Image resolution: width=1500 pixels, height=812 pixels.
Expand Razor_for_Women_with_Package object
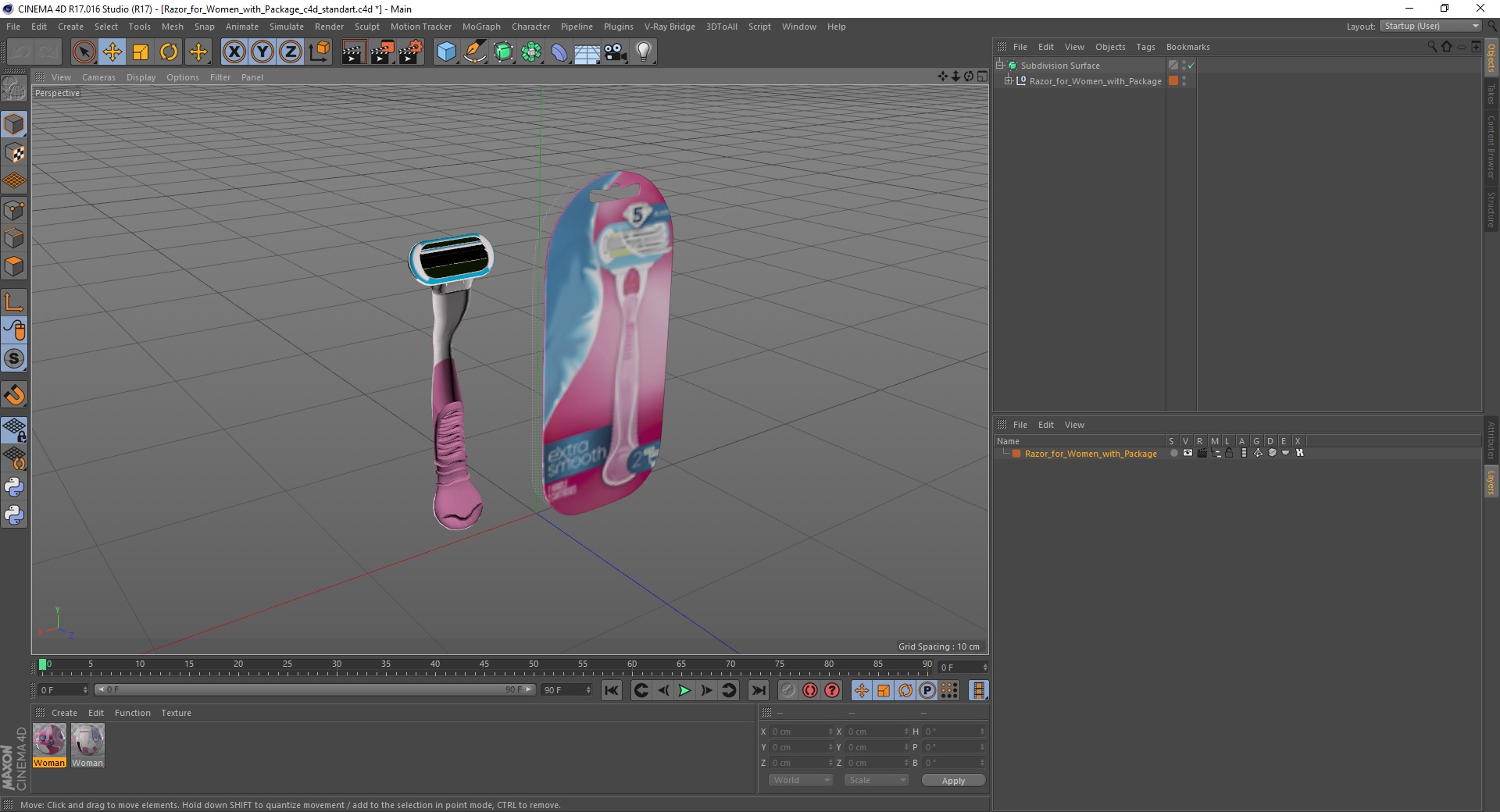[1009, 81]
